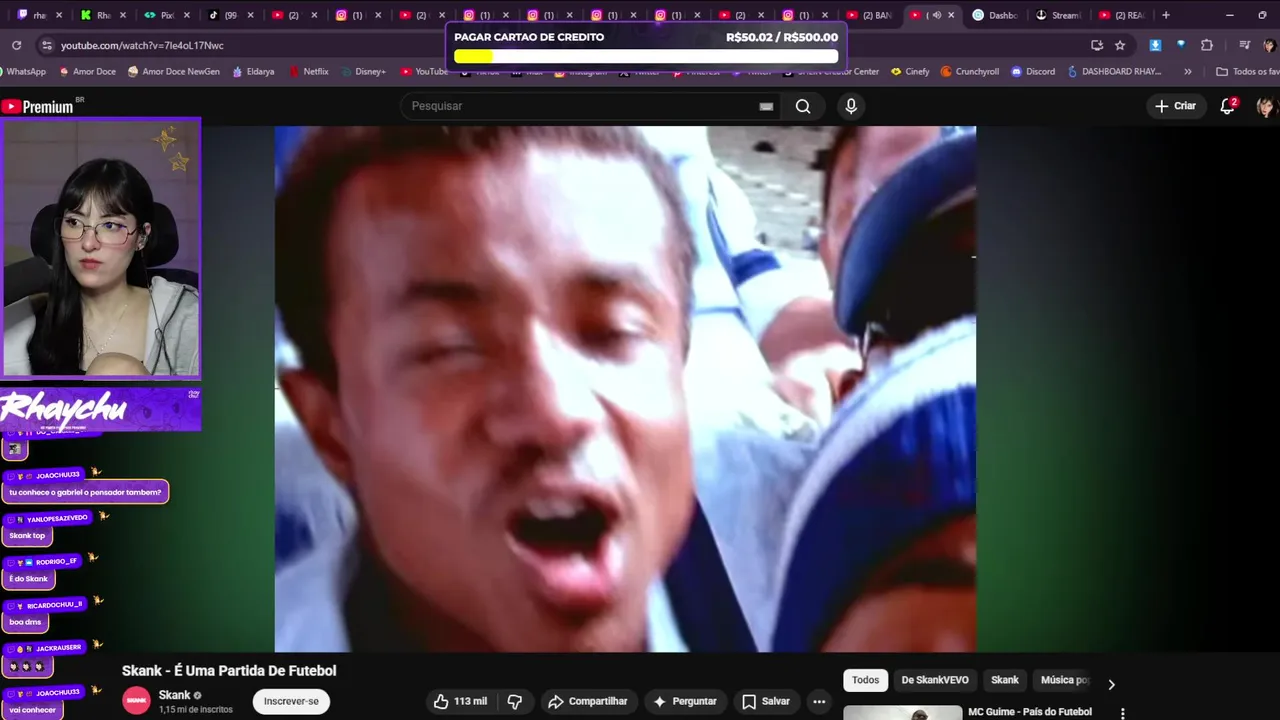Image resolution: width=1280 pixels, height=720 pixels.
Task: Open the MC Guime video kebab menu
Action: click(1122, 713)
